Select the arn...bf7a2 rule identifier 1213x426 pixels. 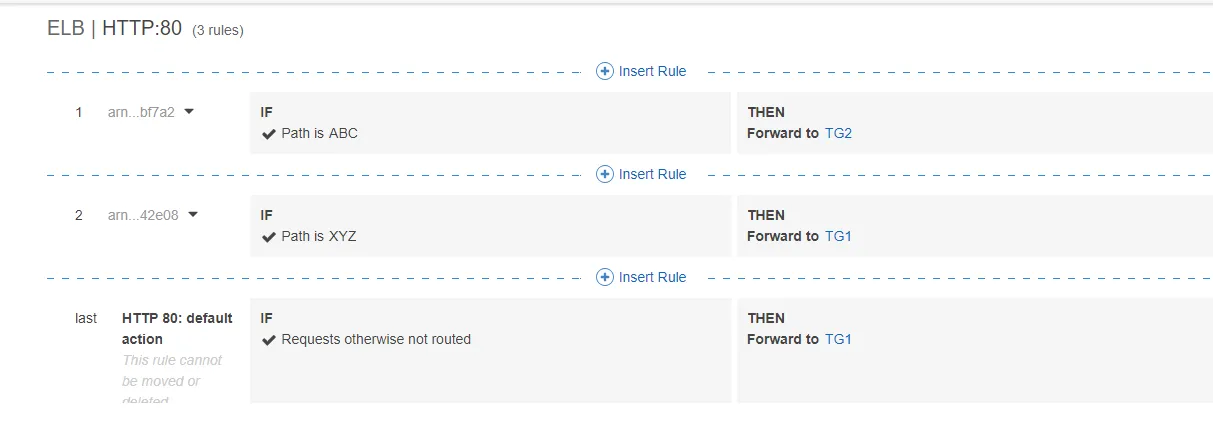coord(141,112)
